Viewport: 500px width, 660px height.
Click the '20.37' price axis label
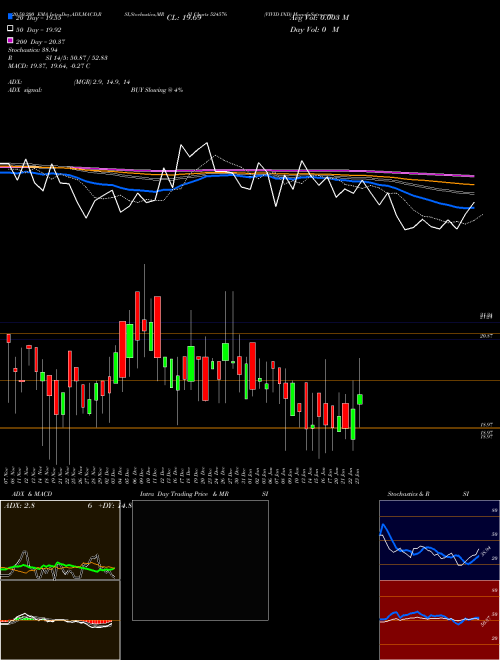pyautogui.click(x=486, y=336)
